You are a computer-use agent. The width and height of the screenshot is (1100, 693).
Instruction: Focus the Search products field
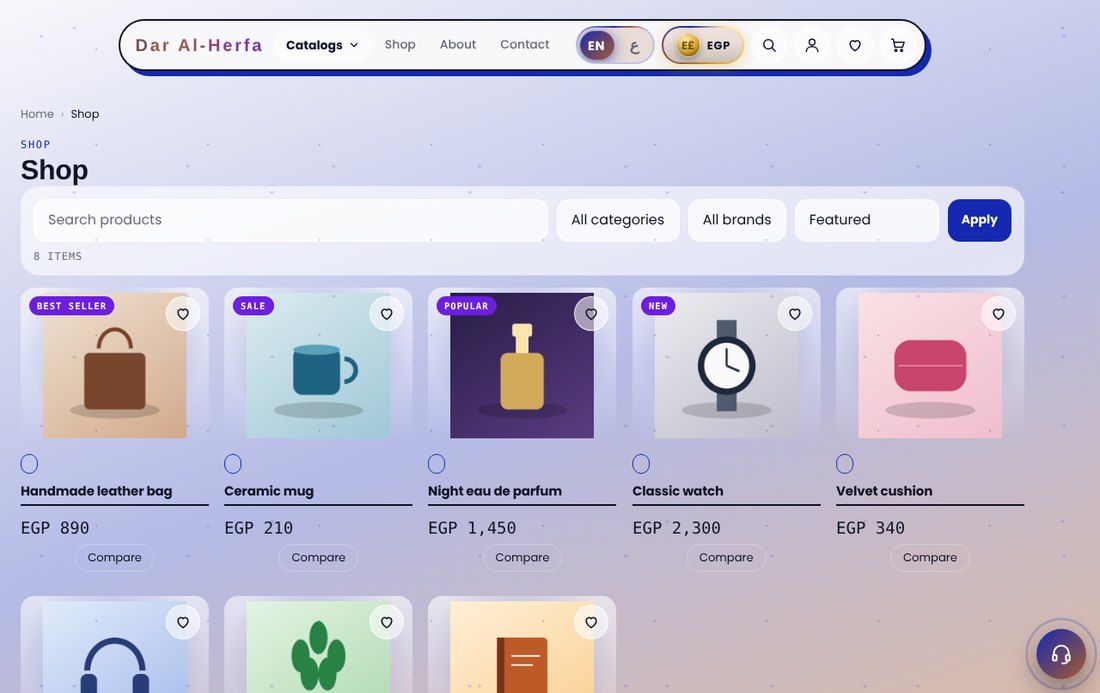coord(290,220)
